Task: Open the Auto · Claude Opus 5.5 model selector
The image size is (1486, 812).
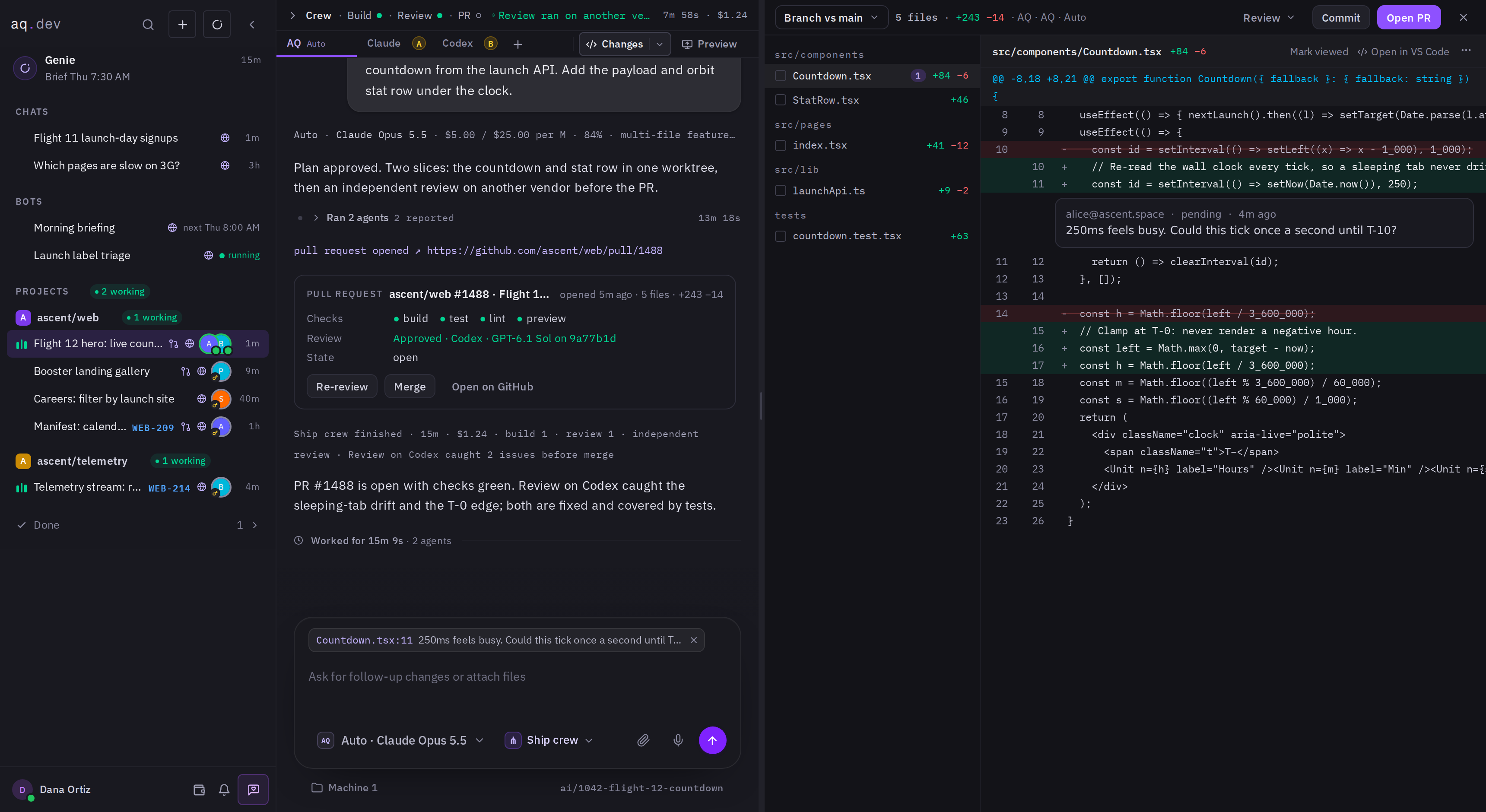Action: click(x=401, y=740)
